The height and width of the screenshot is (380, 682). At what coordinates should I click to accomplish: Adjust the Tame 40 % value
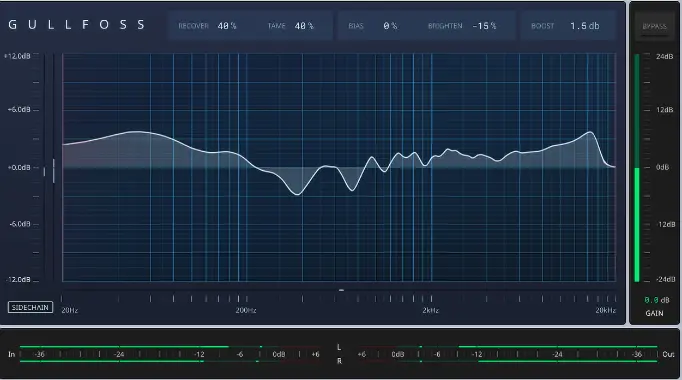point(304,26)
